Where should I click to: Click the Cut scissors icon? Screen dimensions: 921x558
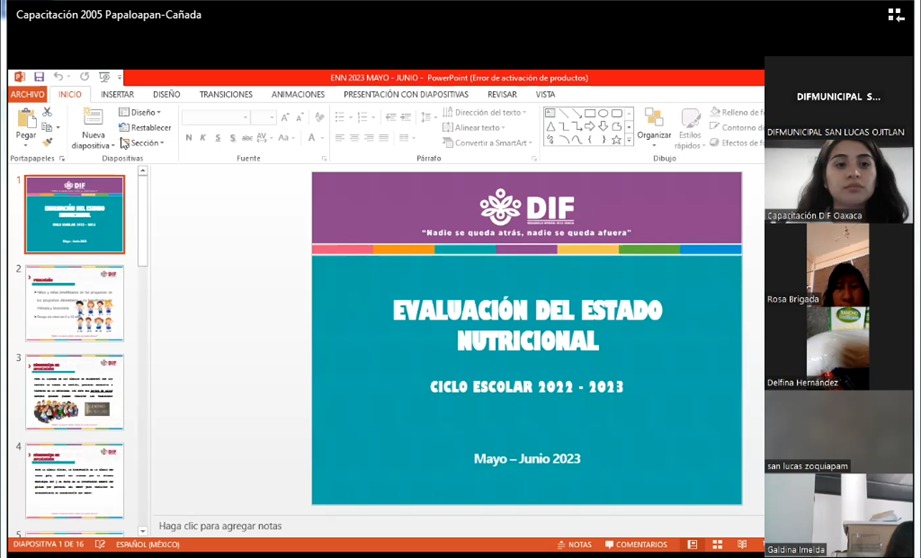[47, 112]
